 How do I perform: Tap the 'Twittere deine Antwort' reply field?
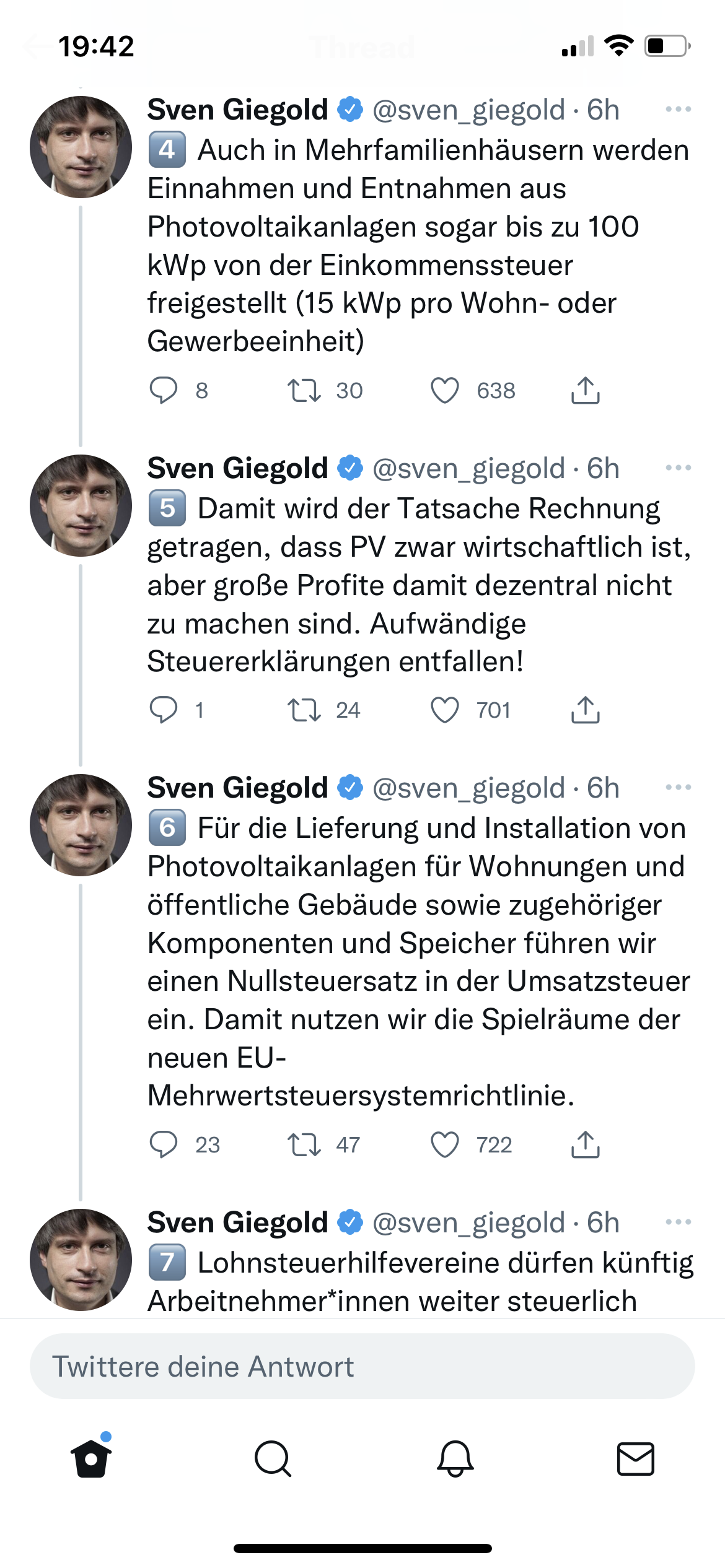[x=362, y=1367]
